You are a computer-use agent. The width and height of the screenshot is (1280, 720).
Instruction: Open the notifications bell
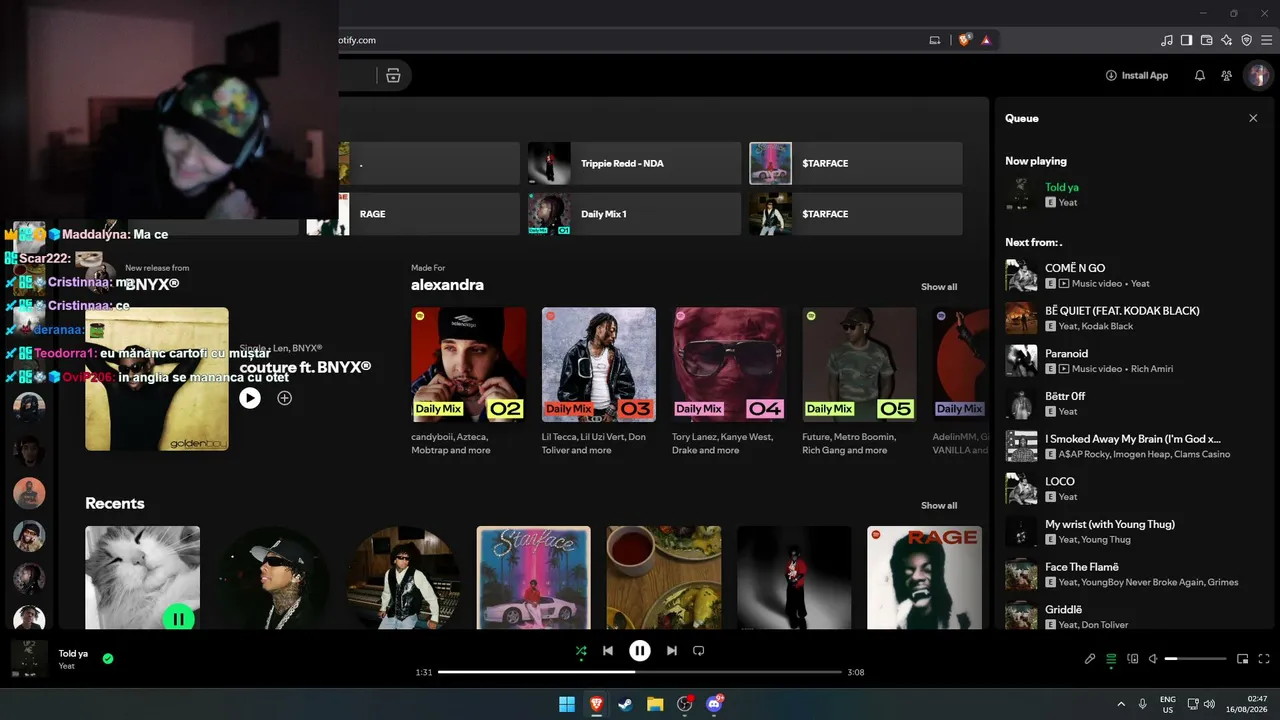pyautogui.click(x=1200, y=76)
